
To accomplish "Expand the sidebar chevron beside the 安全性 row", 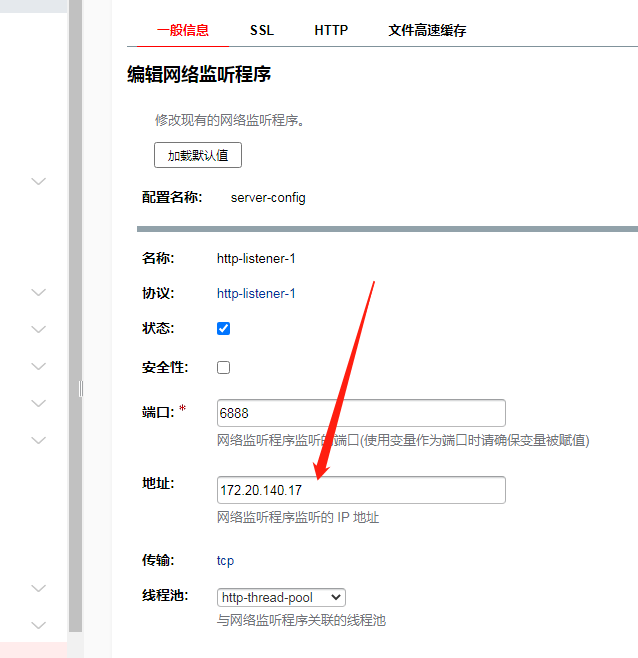I will [x=39, y=366].
